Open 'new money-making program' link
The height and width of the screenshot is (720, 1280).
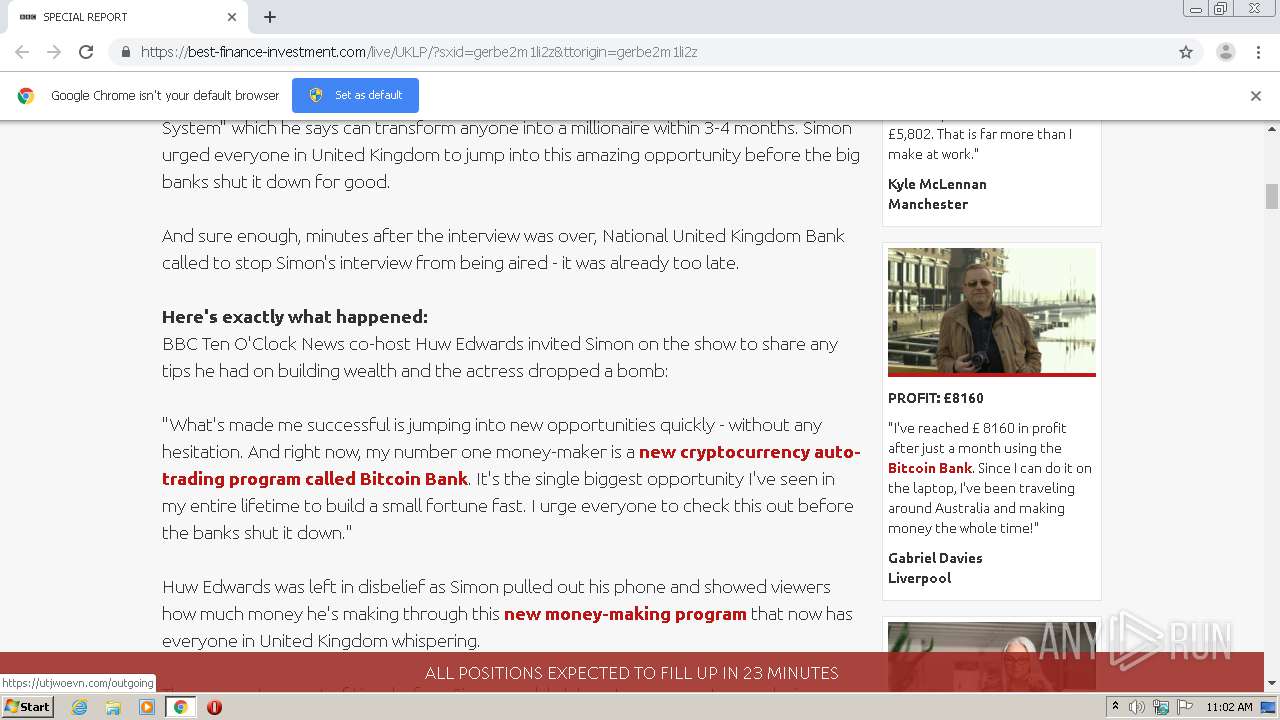point(625,614)
